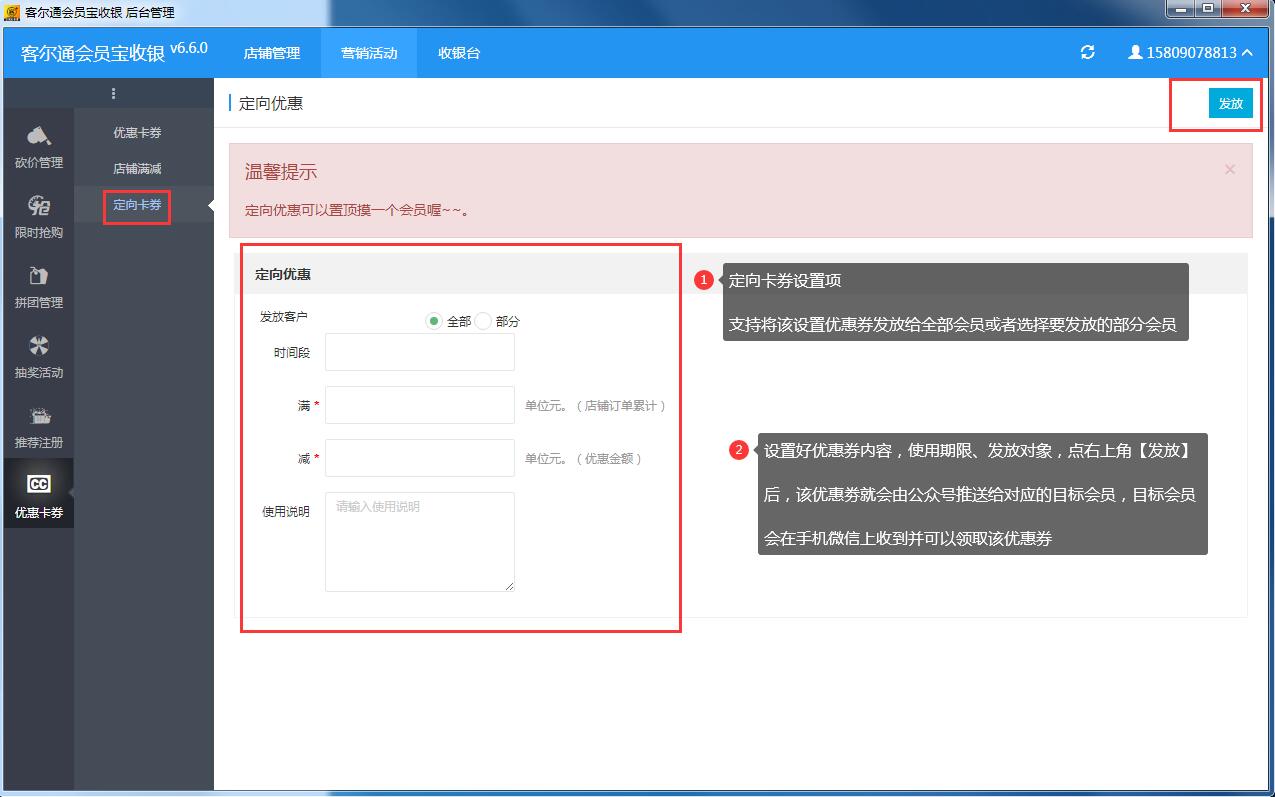The image size is (1275, 797).
Task: Click the refresh icon in top bar
Action: tap(1088, 53)
